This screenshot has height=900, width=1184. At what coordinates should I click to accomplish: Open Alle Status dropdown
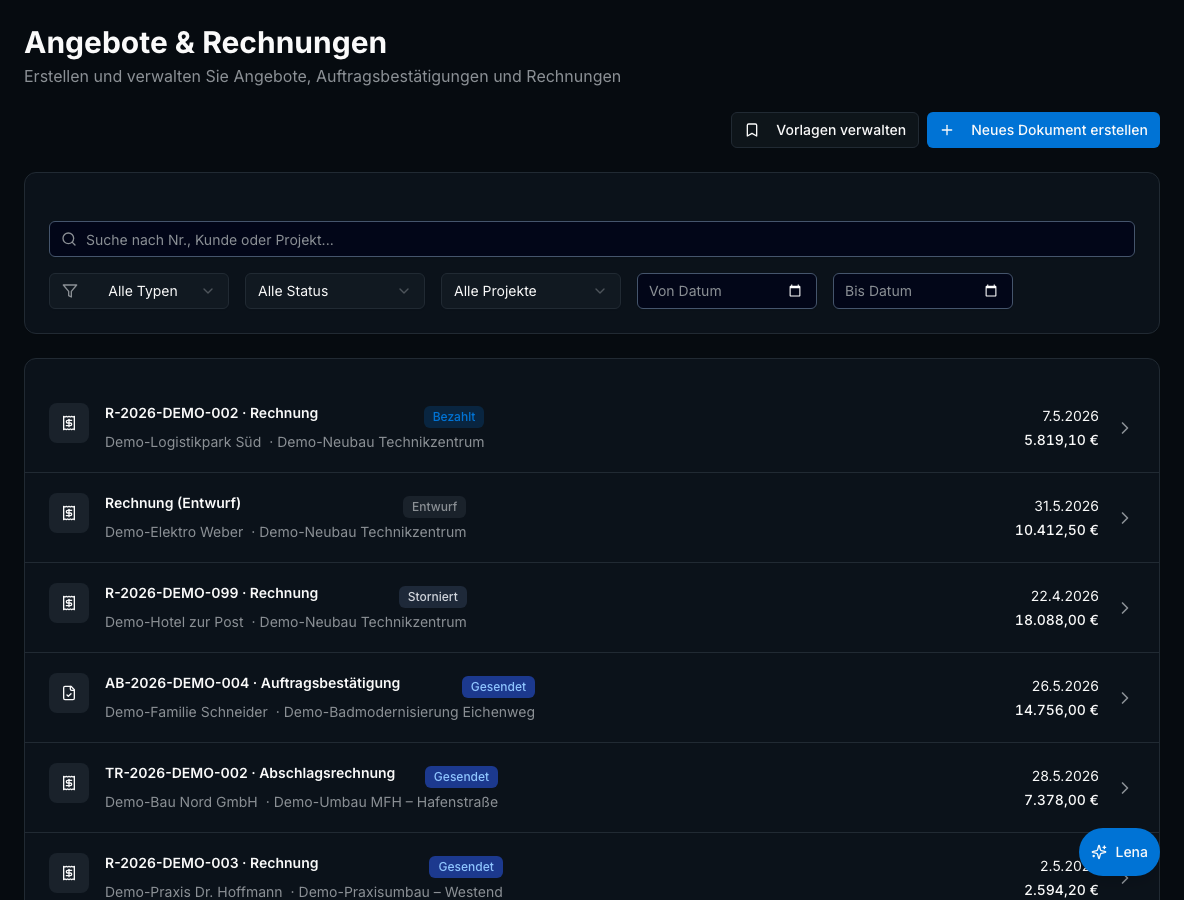click(335, 291)
